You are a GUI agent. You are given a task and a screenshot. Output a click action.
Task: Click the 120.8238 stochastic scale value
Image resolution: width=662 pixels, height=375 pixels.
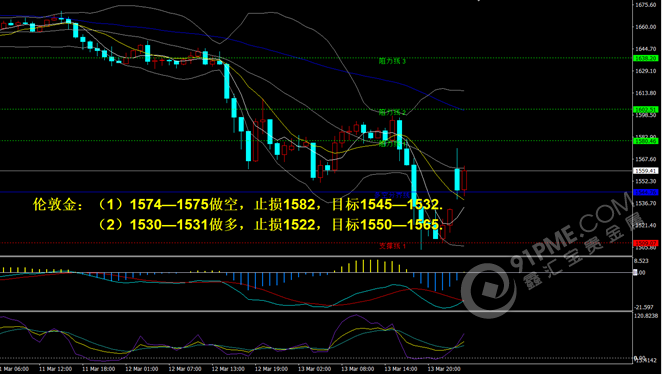645,315
